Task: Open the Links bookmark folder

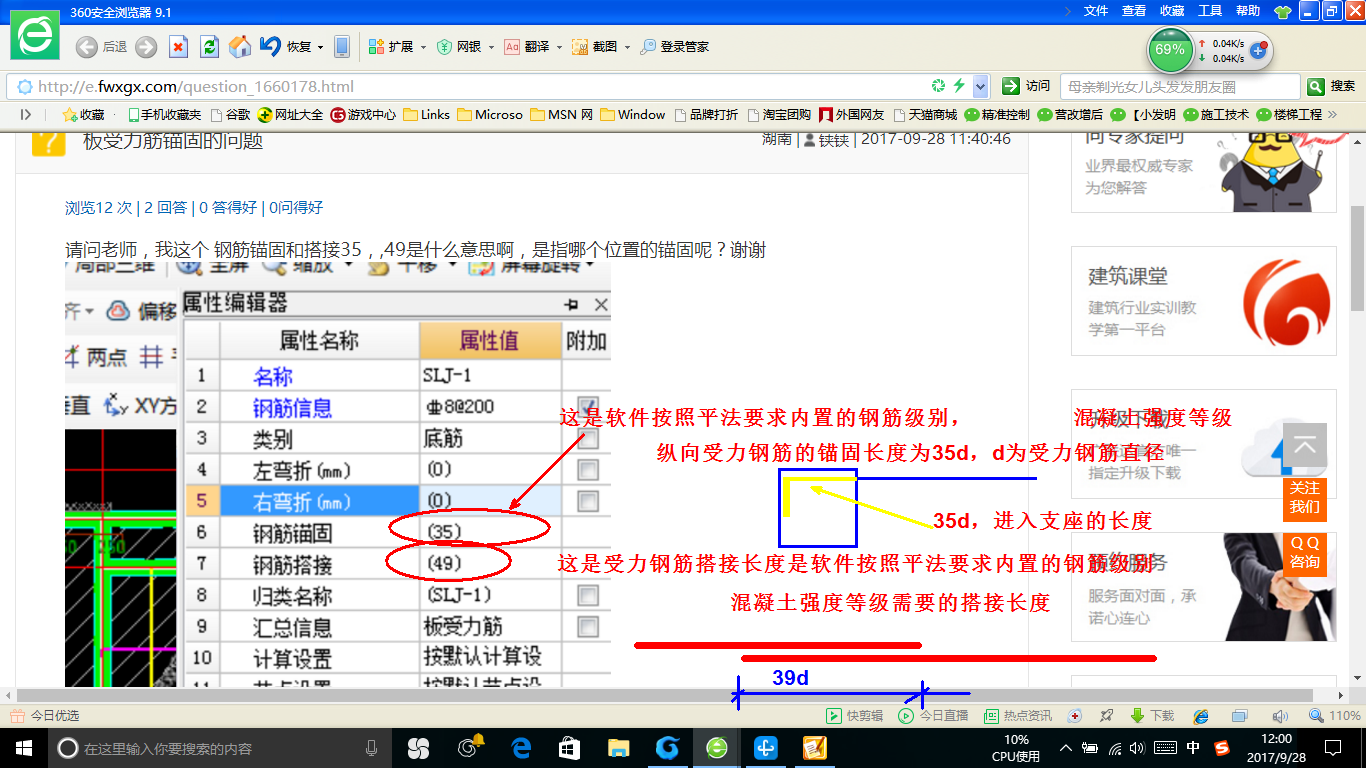Action: click(427, 114)
